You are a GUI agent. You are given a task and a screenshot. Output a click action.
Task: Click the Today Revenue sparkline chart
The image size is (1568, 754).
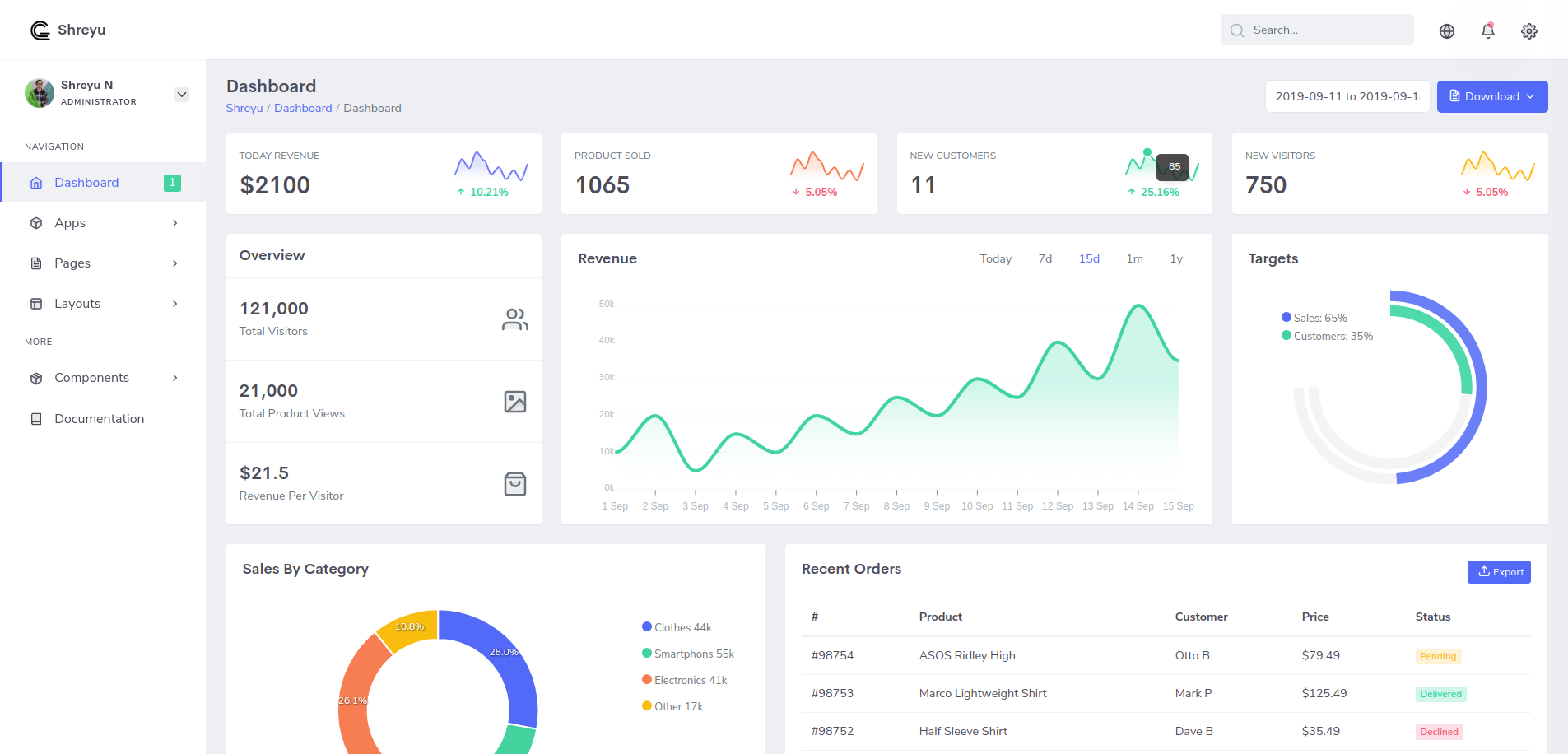[491, 165]
